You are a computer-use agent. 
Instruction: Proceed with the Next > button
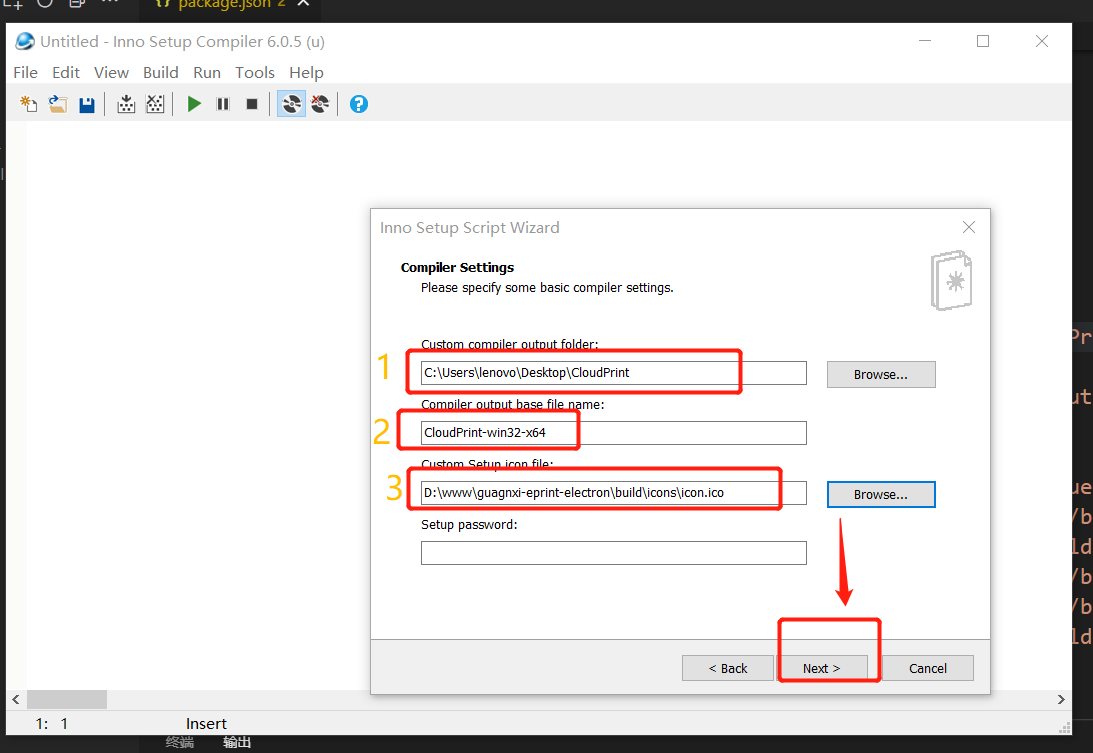pos(822,668)
